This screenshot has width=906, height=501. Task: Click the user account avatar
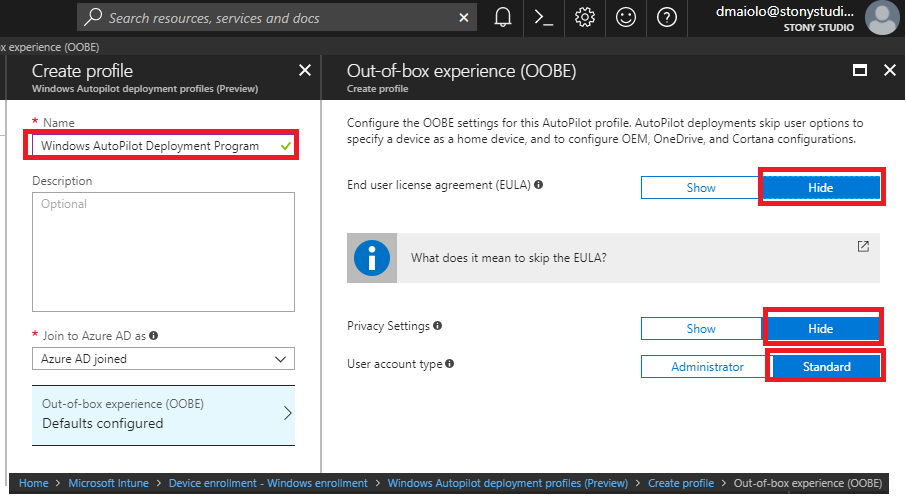882,18
